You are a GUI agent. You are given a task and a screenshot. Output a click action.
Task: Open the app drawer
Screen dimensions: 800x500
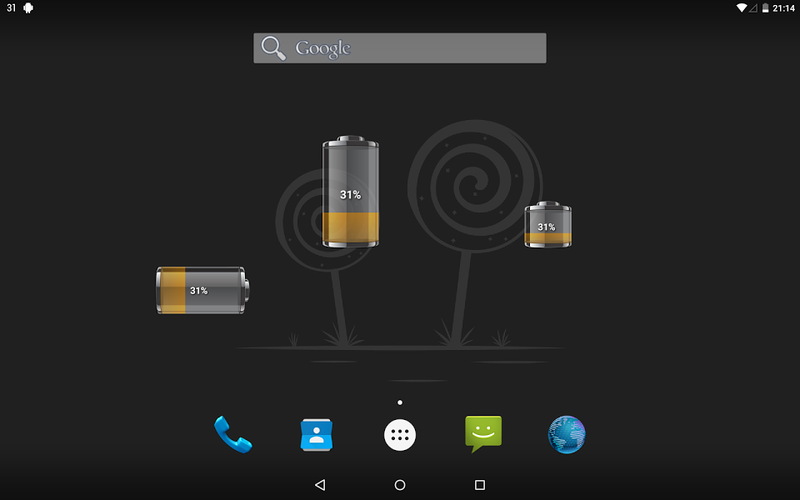point(400,435)
